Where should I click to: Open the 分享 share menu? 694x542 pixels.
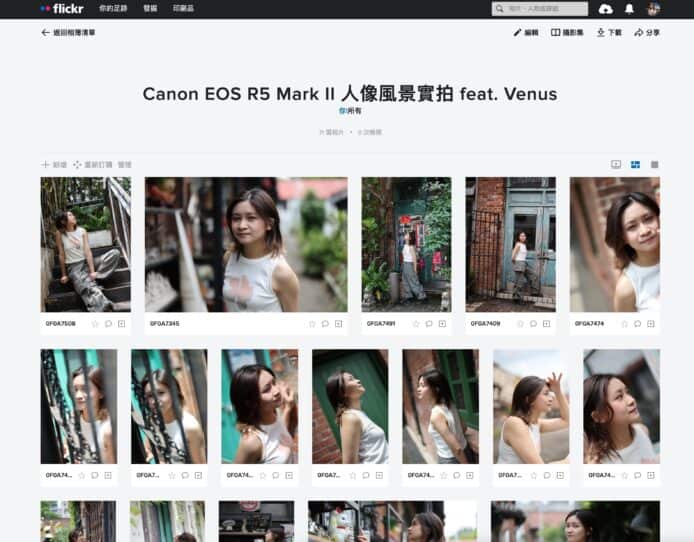(647, 33)
